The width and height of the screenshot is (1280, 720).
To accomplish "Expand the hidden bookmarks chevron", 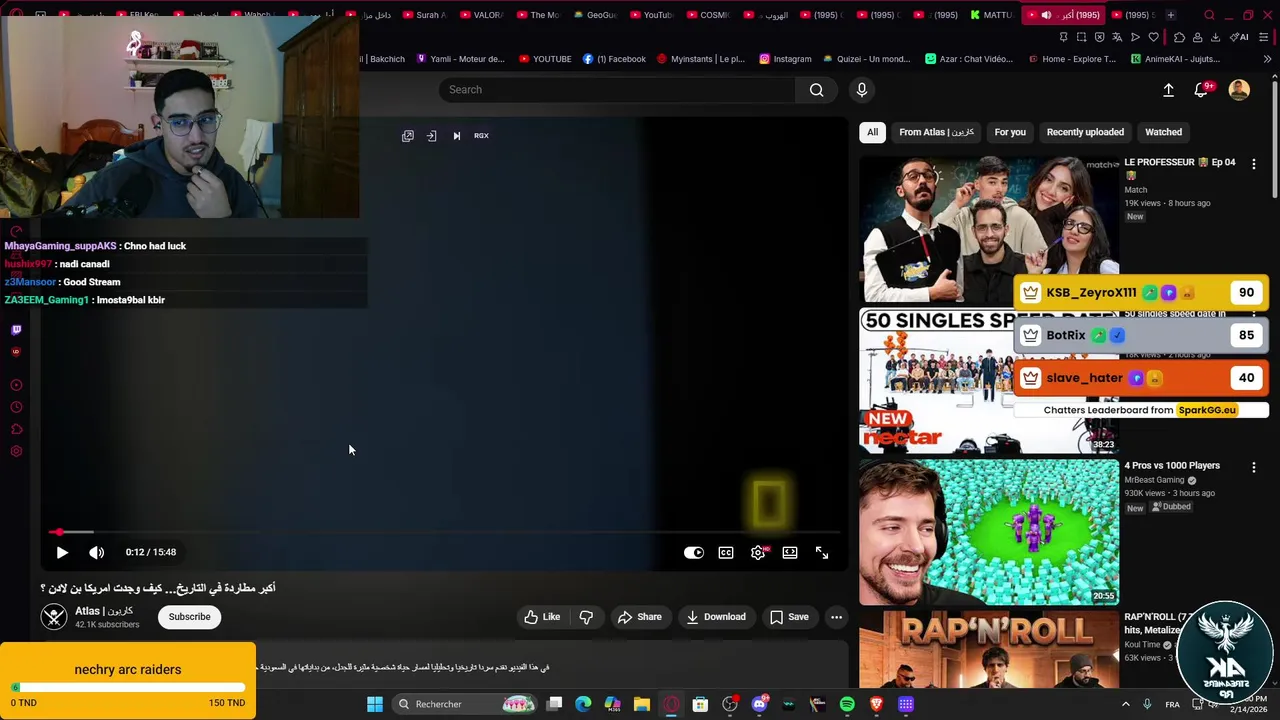I will pos(1266,59).
